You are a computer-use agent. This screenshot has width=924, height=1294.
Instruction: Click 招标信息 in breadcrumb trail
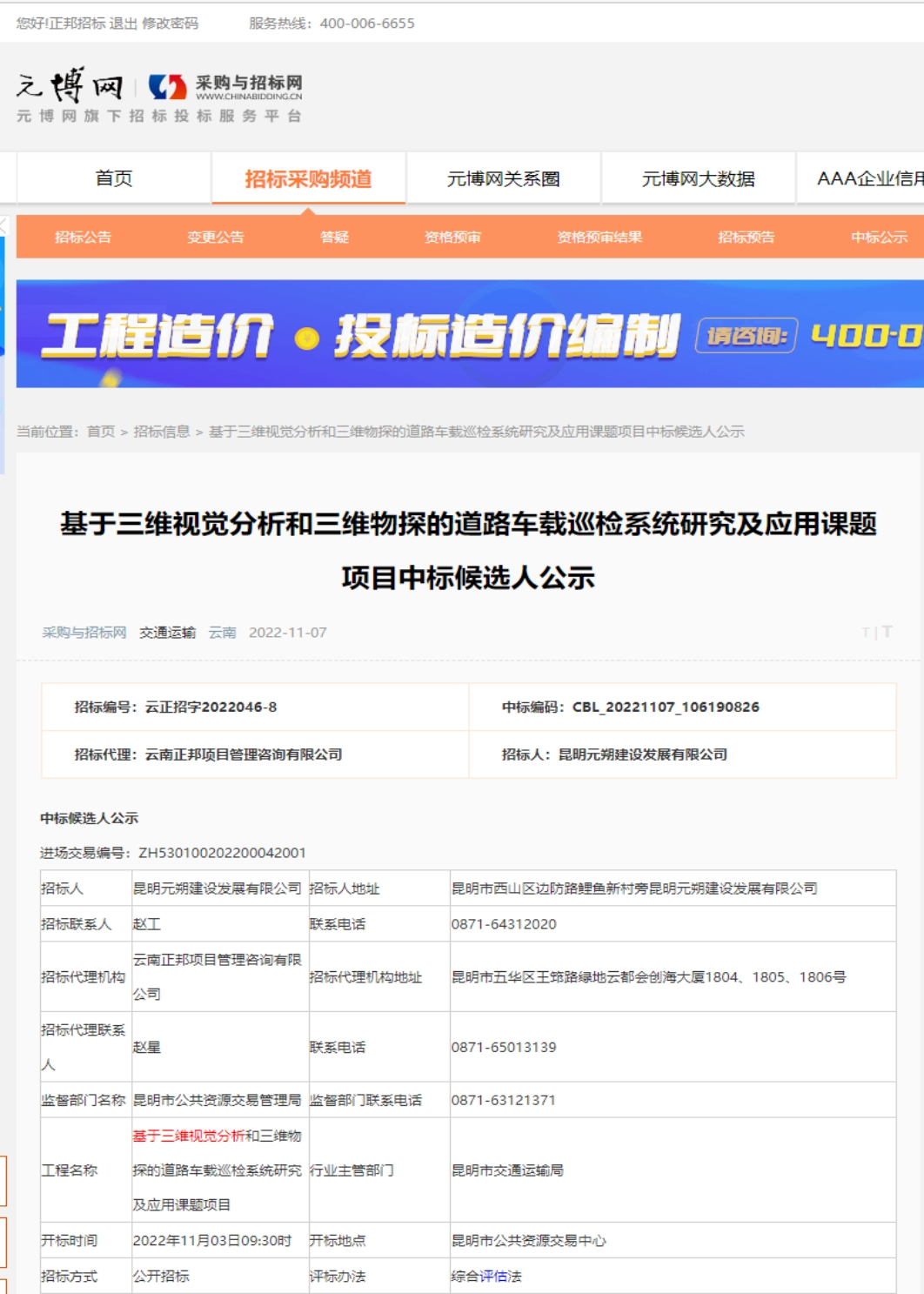161,432
